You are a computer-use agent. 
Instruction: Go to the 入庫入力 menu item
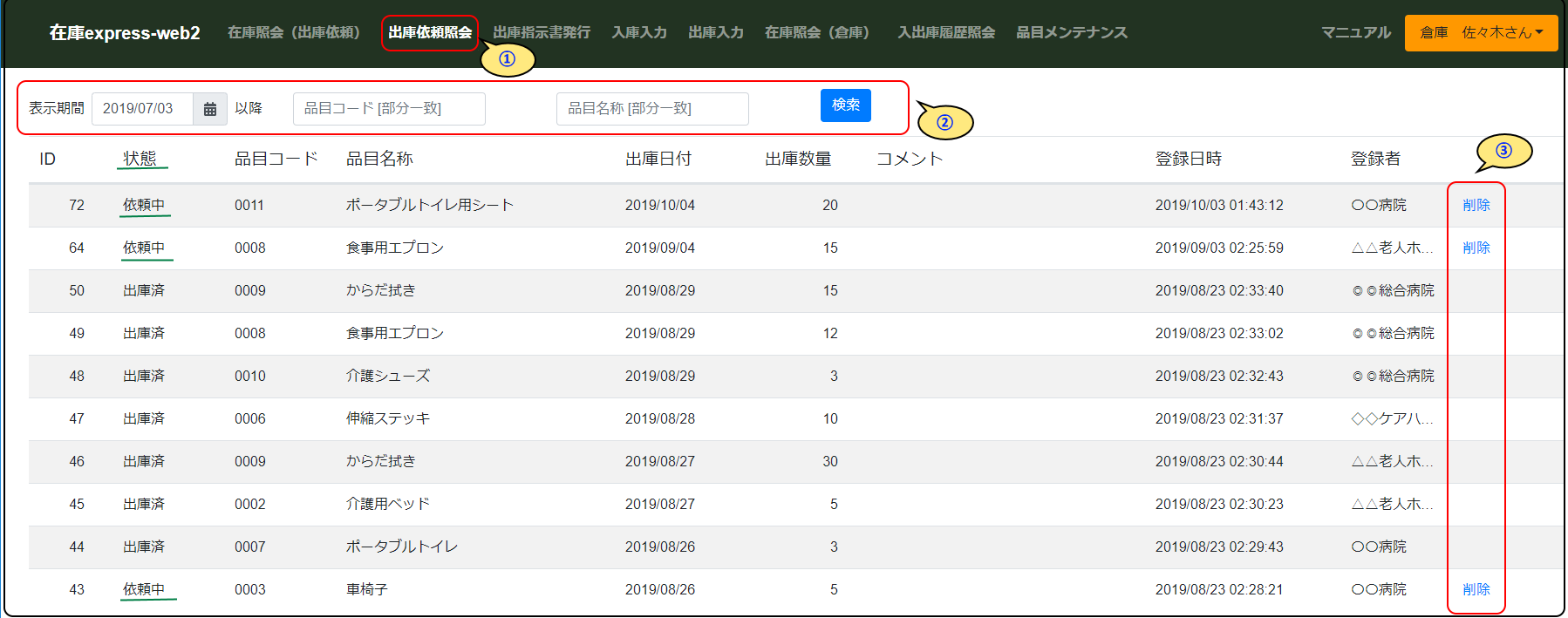coord(639,33)
